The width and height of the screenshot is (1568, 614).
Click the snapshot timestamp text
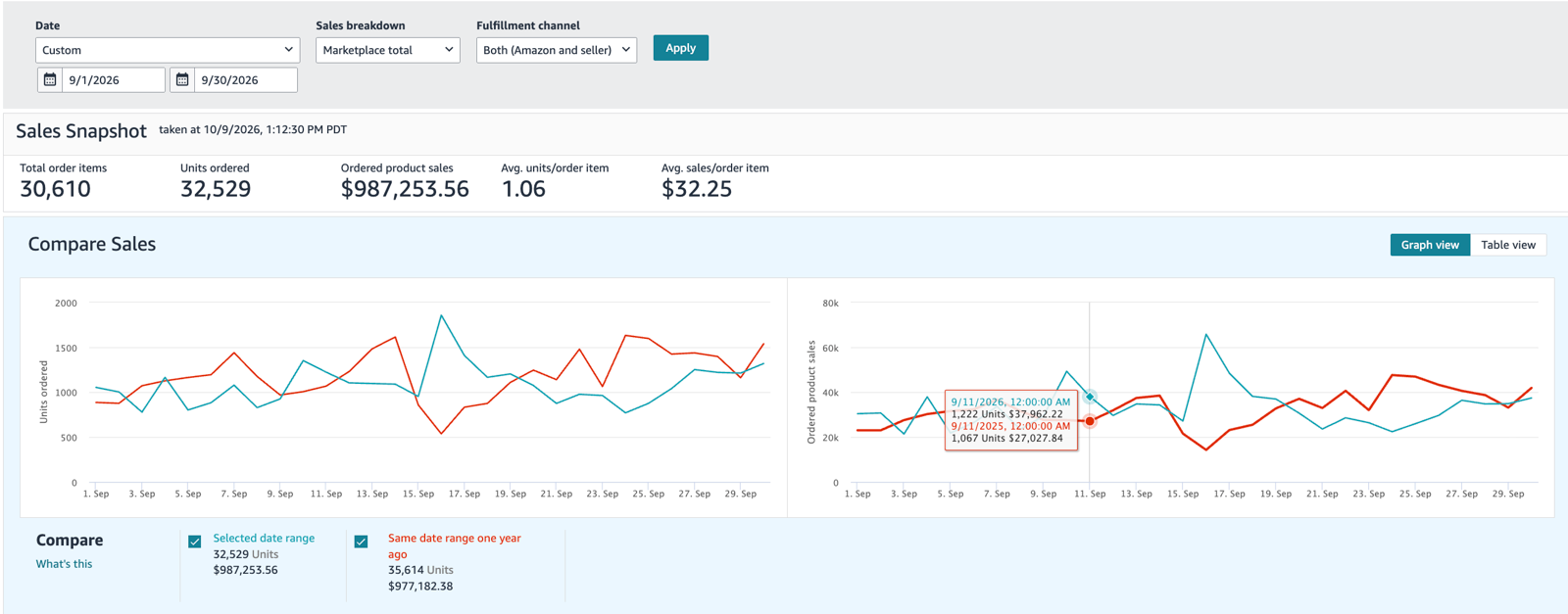click(253, 129)
